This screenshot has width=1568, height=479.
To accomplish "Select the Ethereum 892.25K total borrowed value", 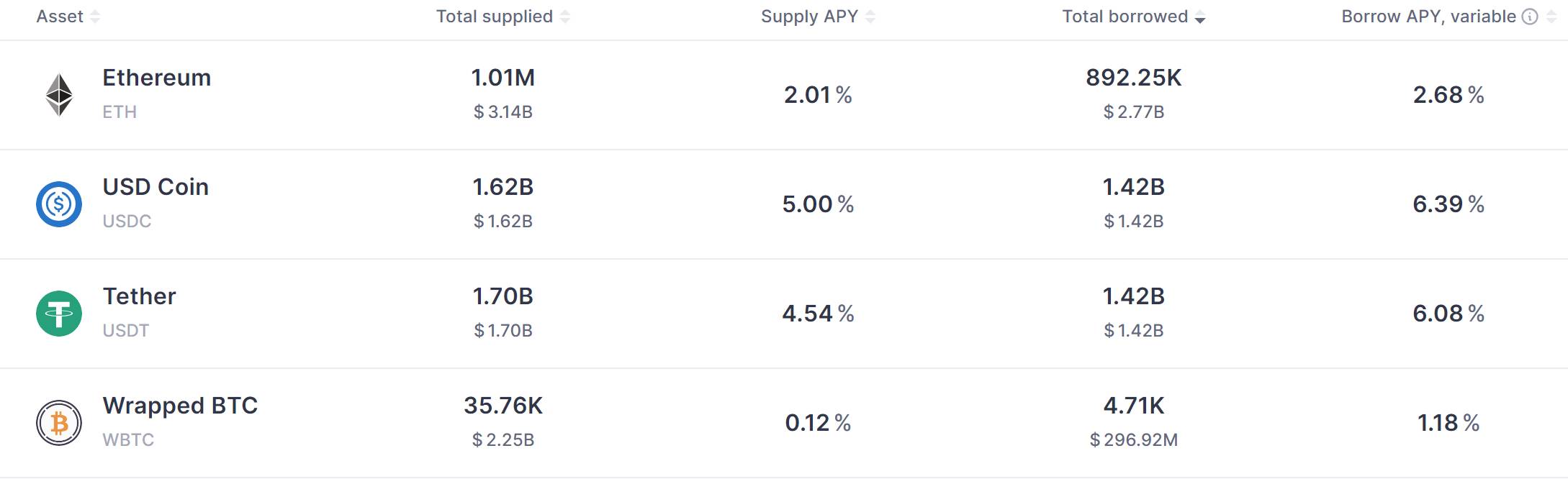I will point(1134,78).
